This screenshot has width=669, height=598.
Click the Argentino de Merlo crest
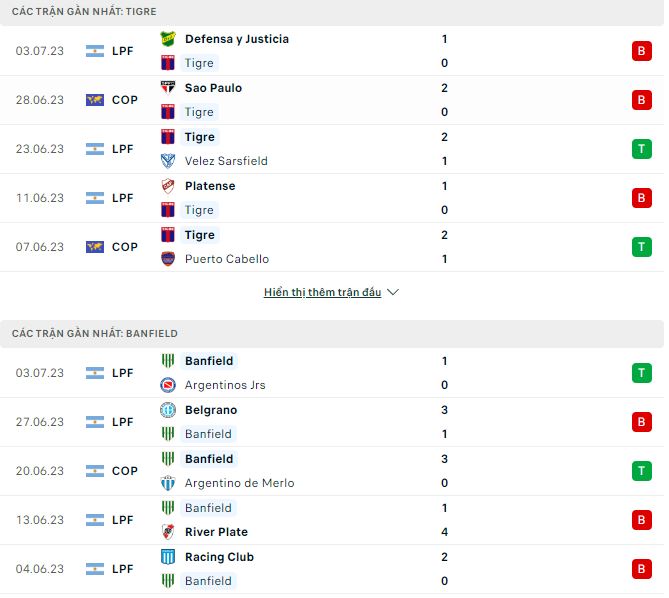point(168,483)
